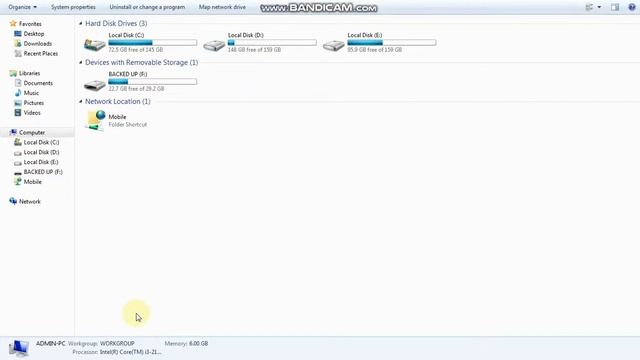Click the Desktop icon in sidebar
The image size is (640, 360).
18,33
